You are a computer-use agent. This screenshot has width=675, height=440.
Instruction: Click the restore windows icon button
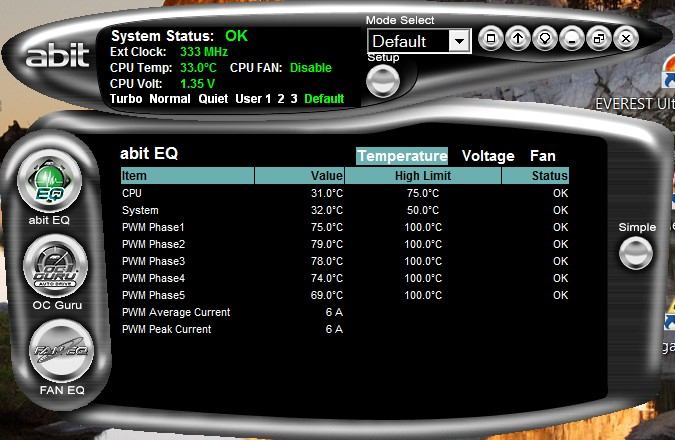(x=599, y=39)
